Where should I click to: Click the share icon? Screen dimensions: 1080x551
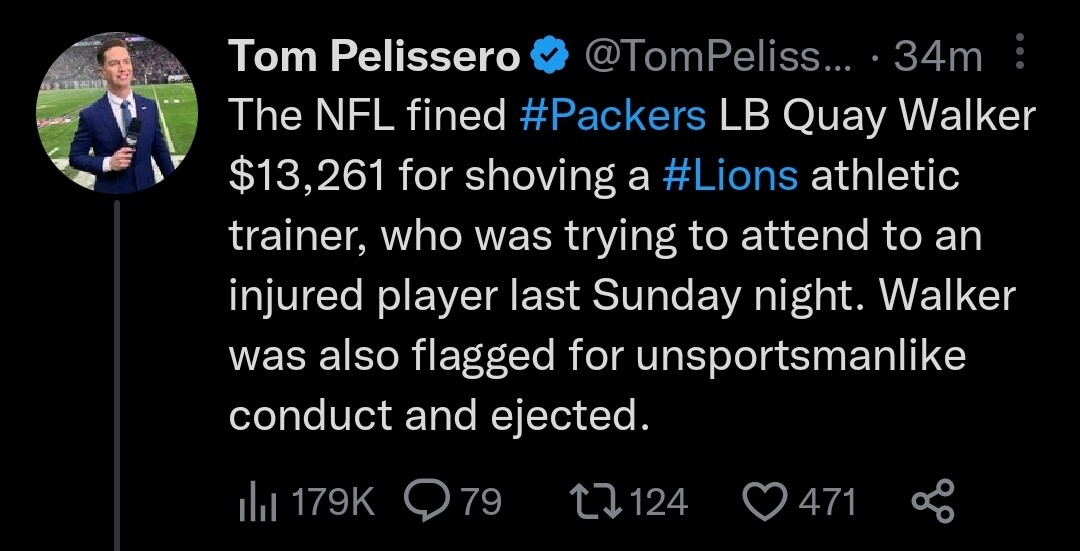935,500
